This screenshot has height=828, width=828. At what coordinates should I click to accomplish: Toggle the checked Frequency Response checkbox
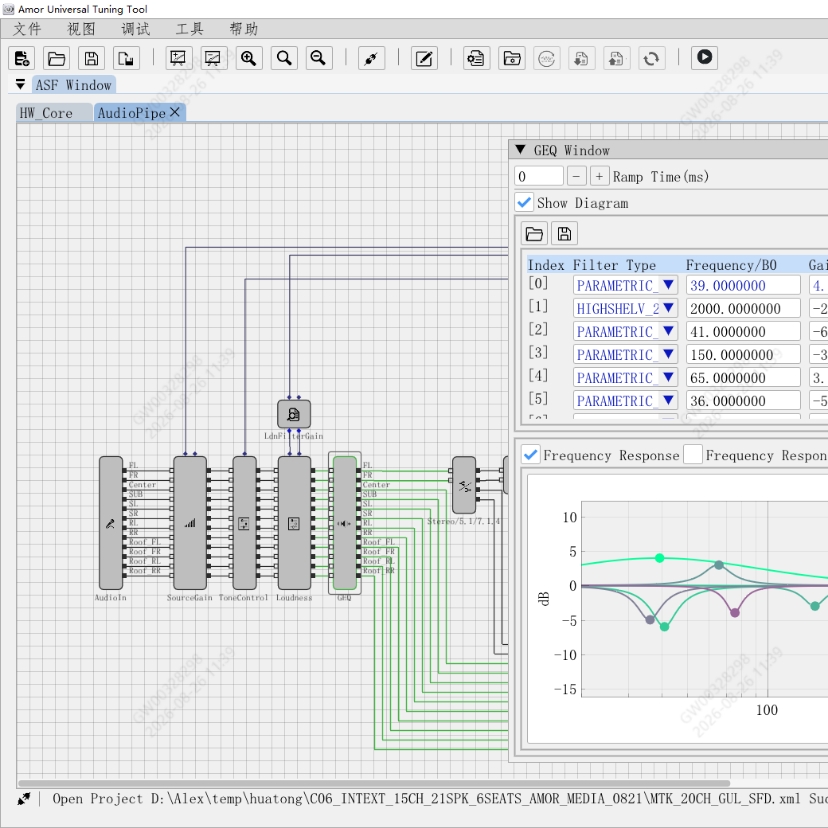[x=531, y=455]
